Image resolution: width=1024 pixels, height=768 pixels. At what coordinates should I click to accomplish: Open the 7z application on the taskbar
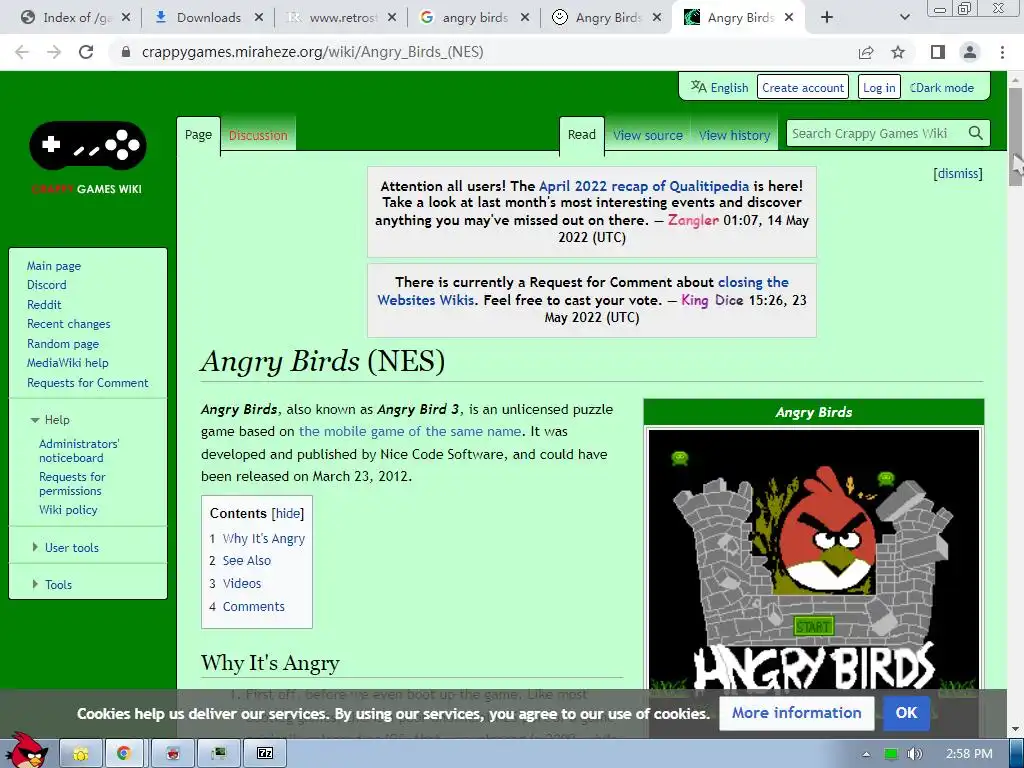tap(264, 753)
